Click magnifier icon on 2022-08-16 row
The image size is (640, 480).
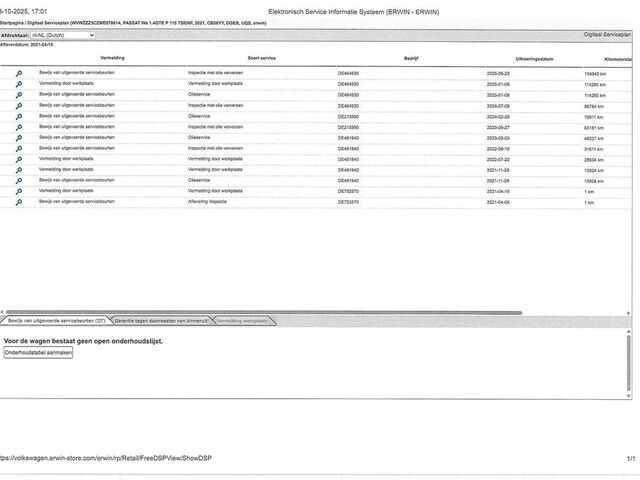18,148
